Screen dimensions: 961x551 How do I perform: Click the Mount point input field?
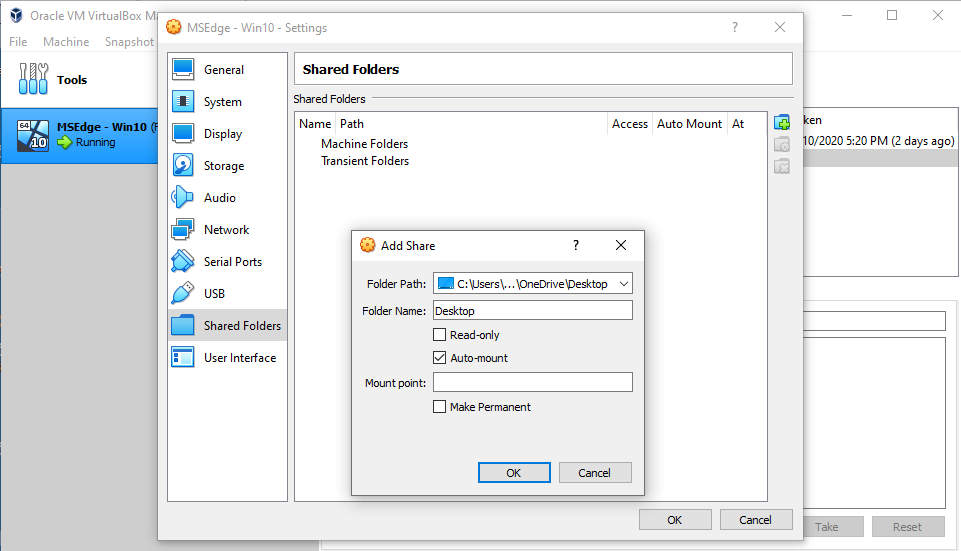tap(533, 382)
